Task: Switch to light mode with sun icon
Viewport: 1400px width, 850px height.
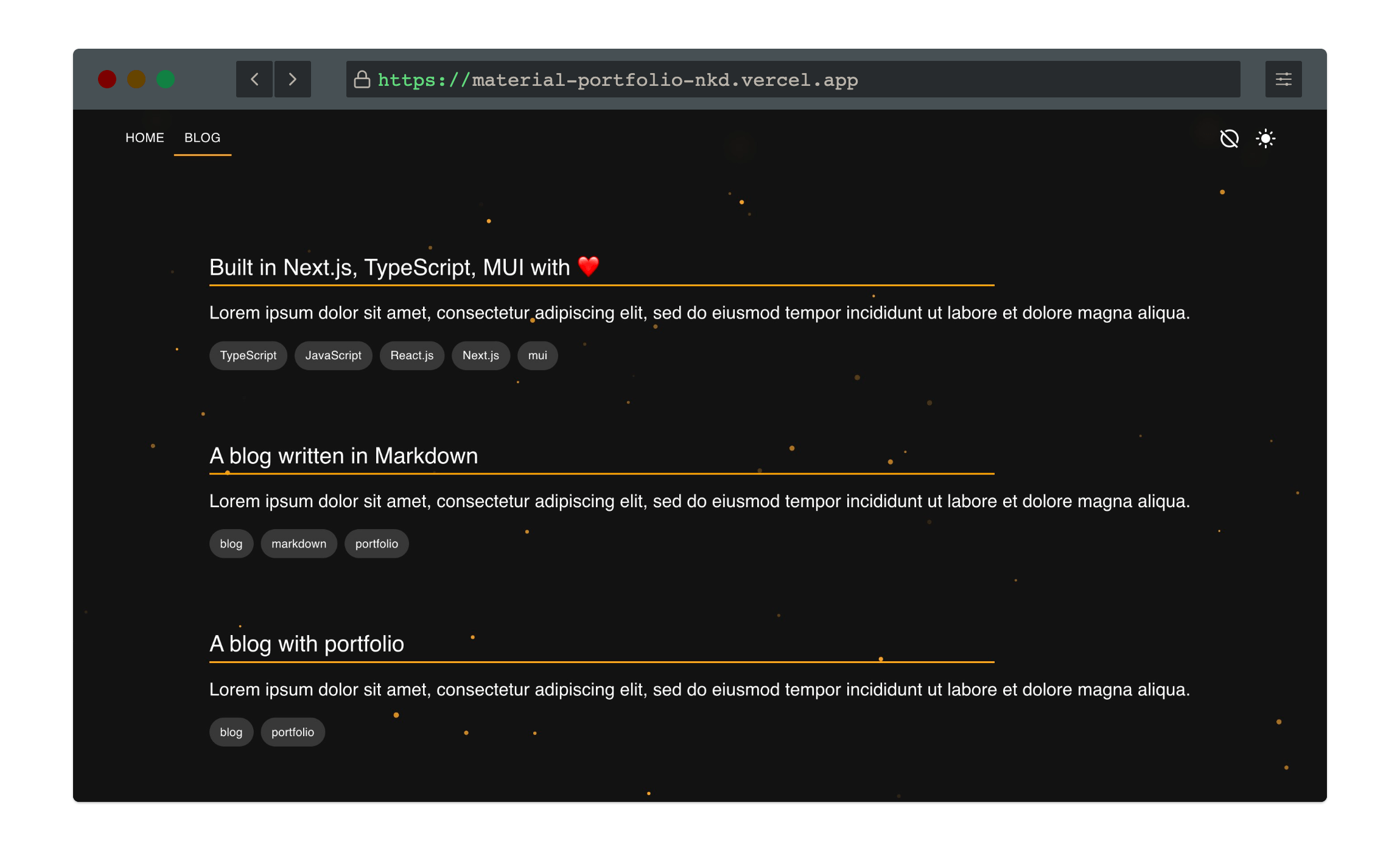Action: [x=1265, y=138]
